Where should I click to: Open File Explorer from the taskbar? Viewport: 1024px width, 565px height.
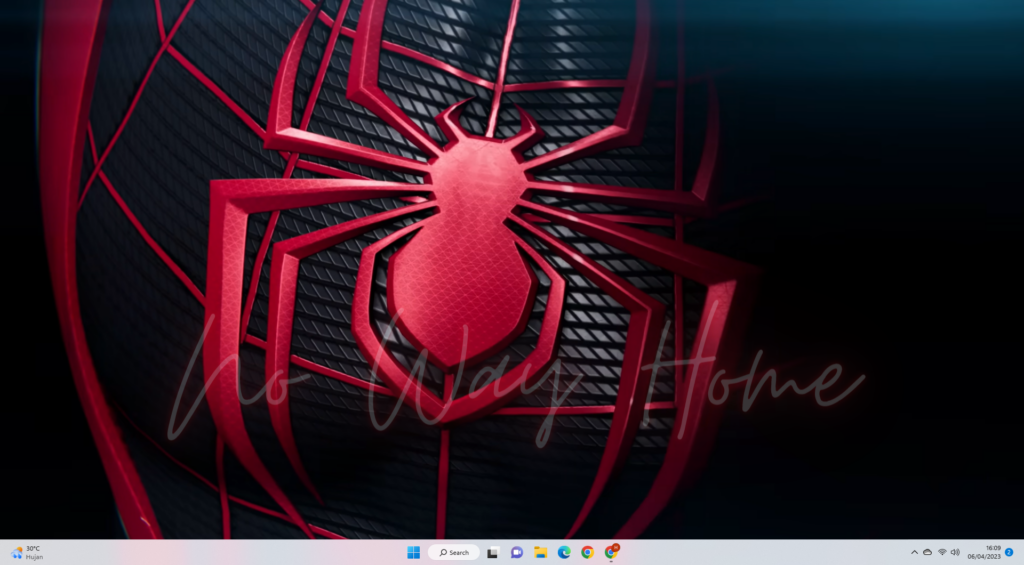(540, 553)
